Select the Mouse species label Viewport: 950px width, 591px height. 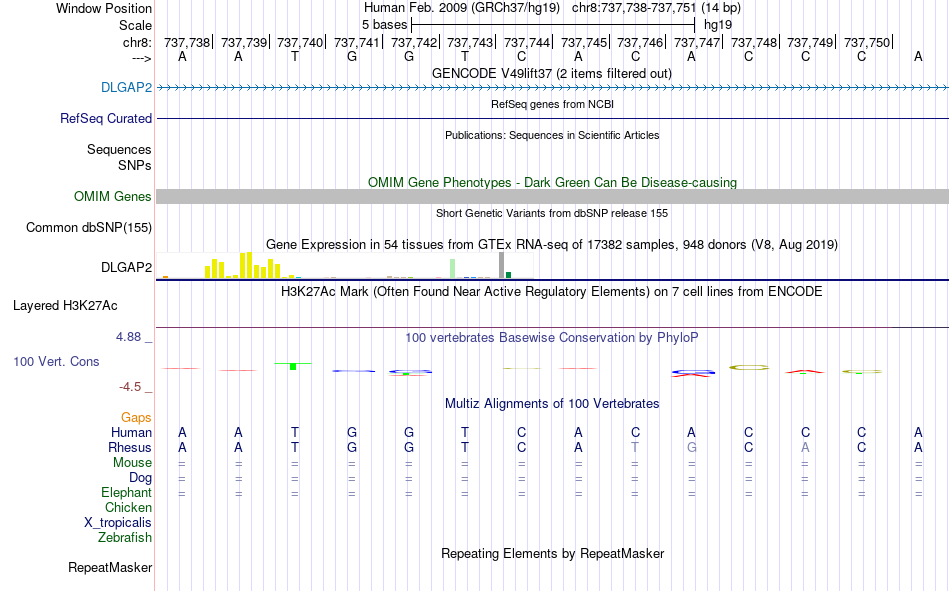[132, 462]
